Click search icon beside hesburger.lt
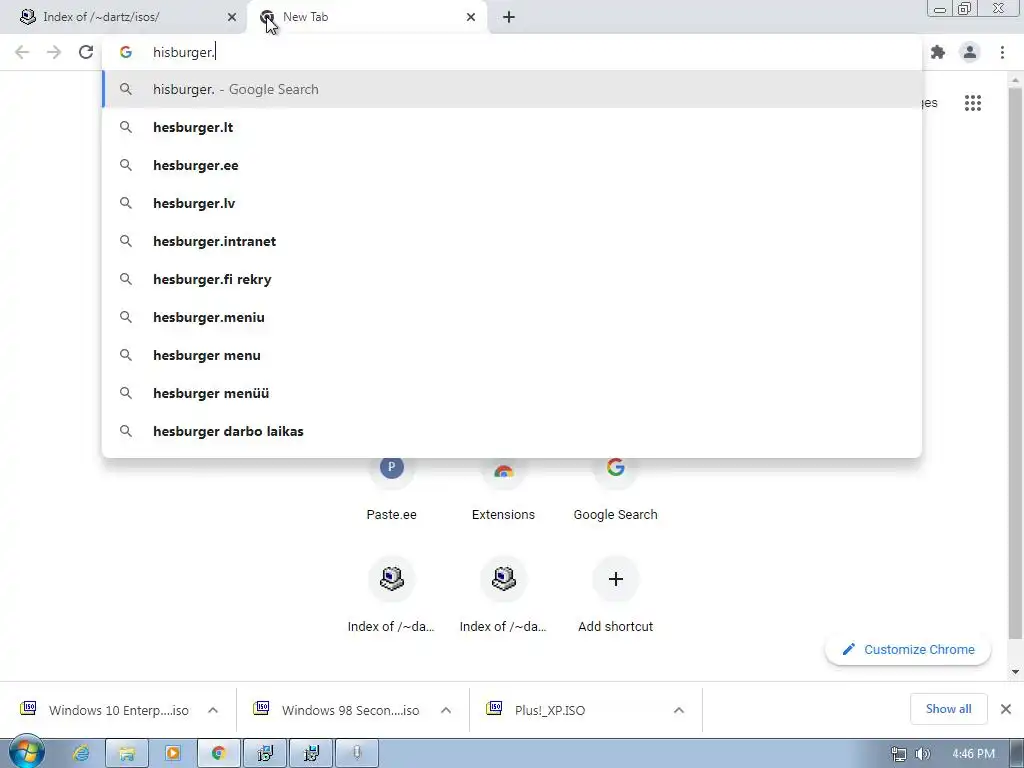 coord(126,127)
